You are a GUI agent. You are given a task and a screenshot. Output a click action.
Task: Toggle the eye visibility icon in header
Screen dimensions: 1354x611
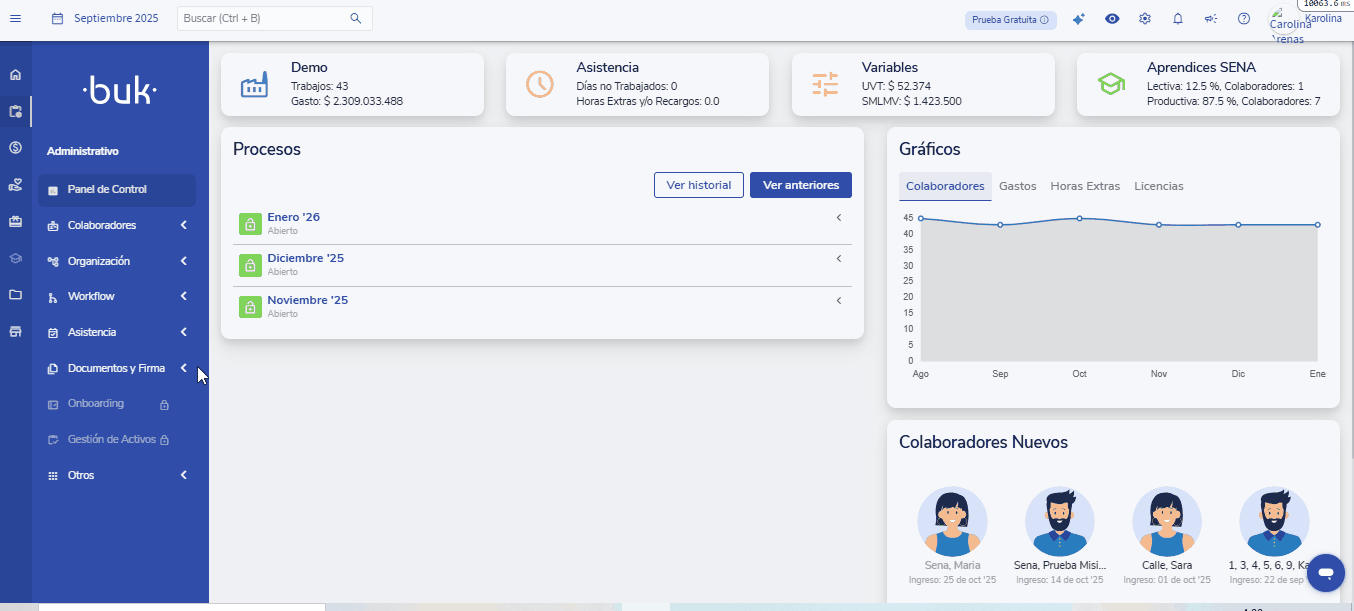(1112, 19)
